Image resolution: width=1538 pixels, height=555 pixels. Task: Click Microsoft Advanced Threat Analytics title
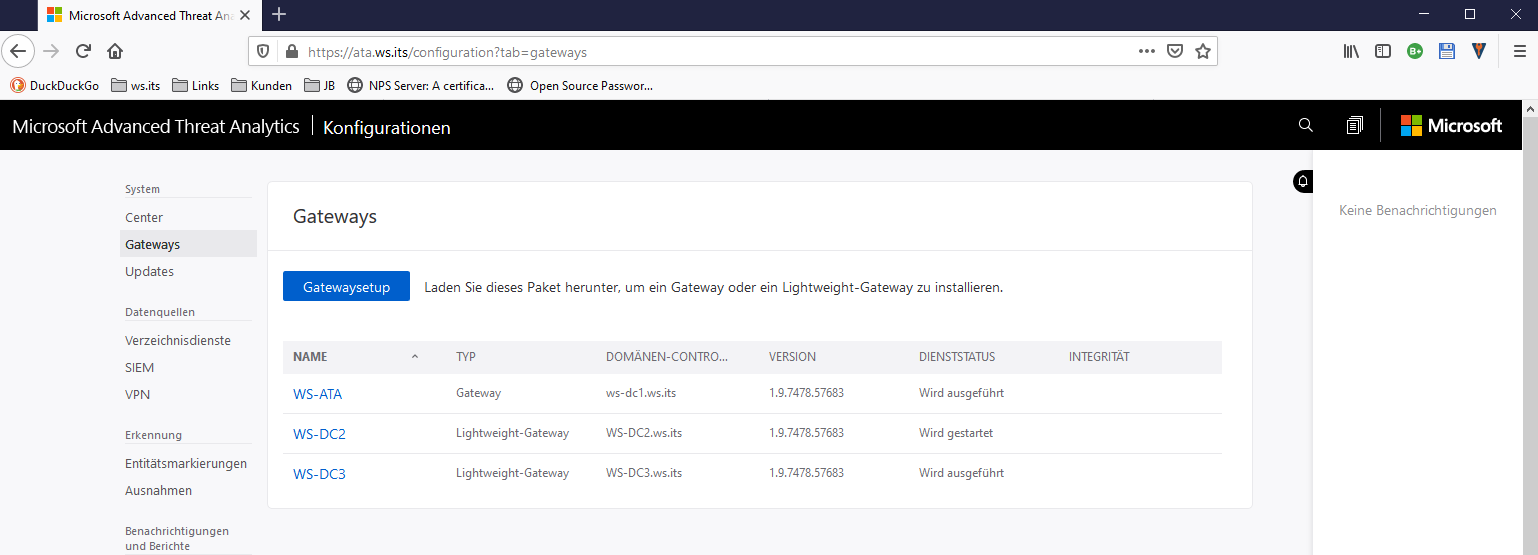(x=156, y=126)
